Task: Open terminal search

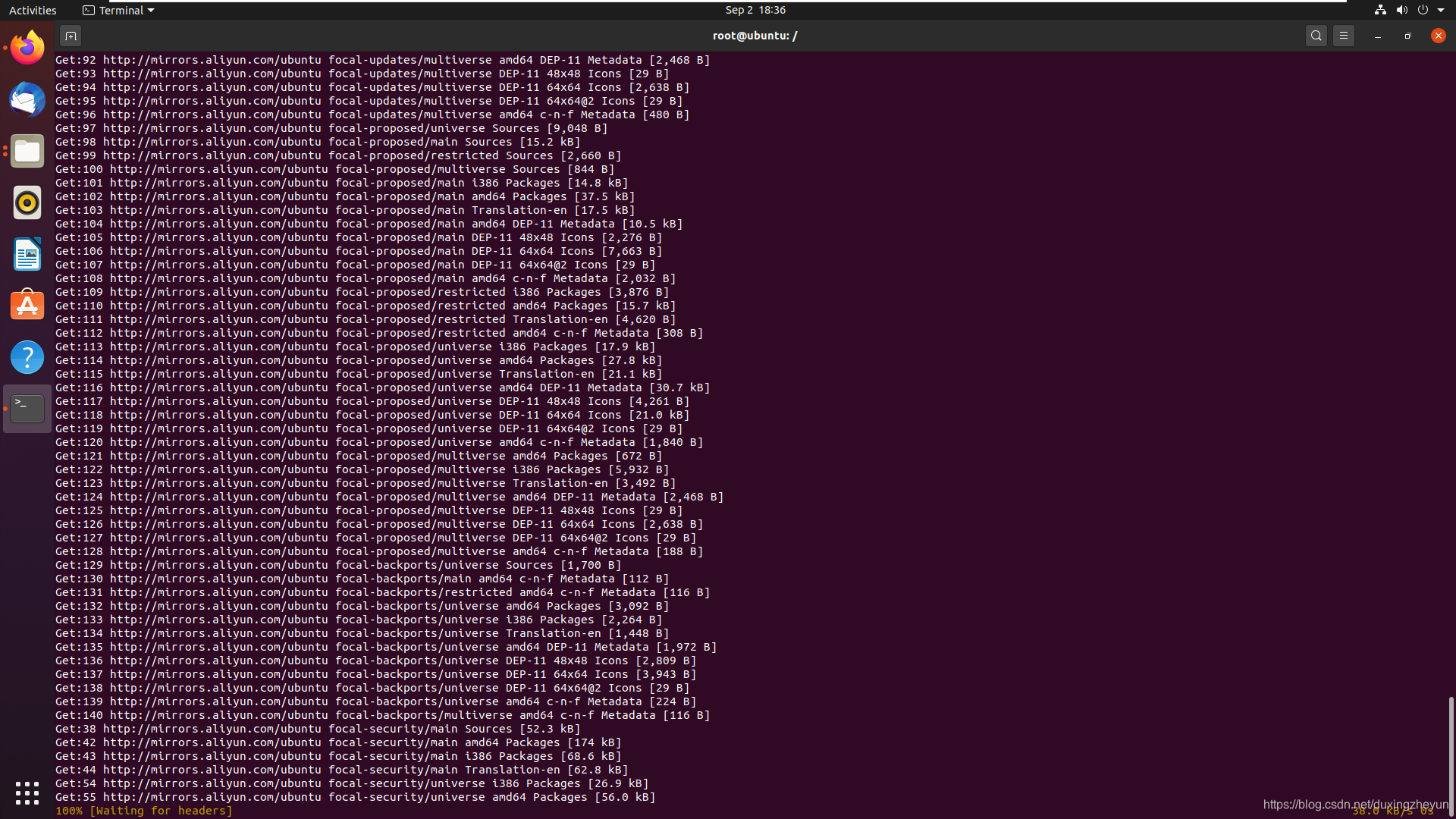Action: click(x=1316, y=36)
